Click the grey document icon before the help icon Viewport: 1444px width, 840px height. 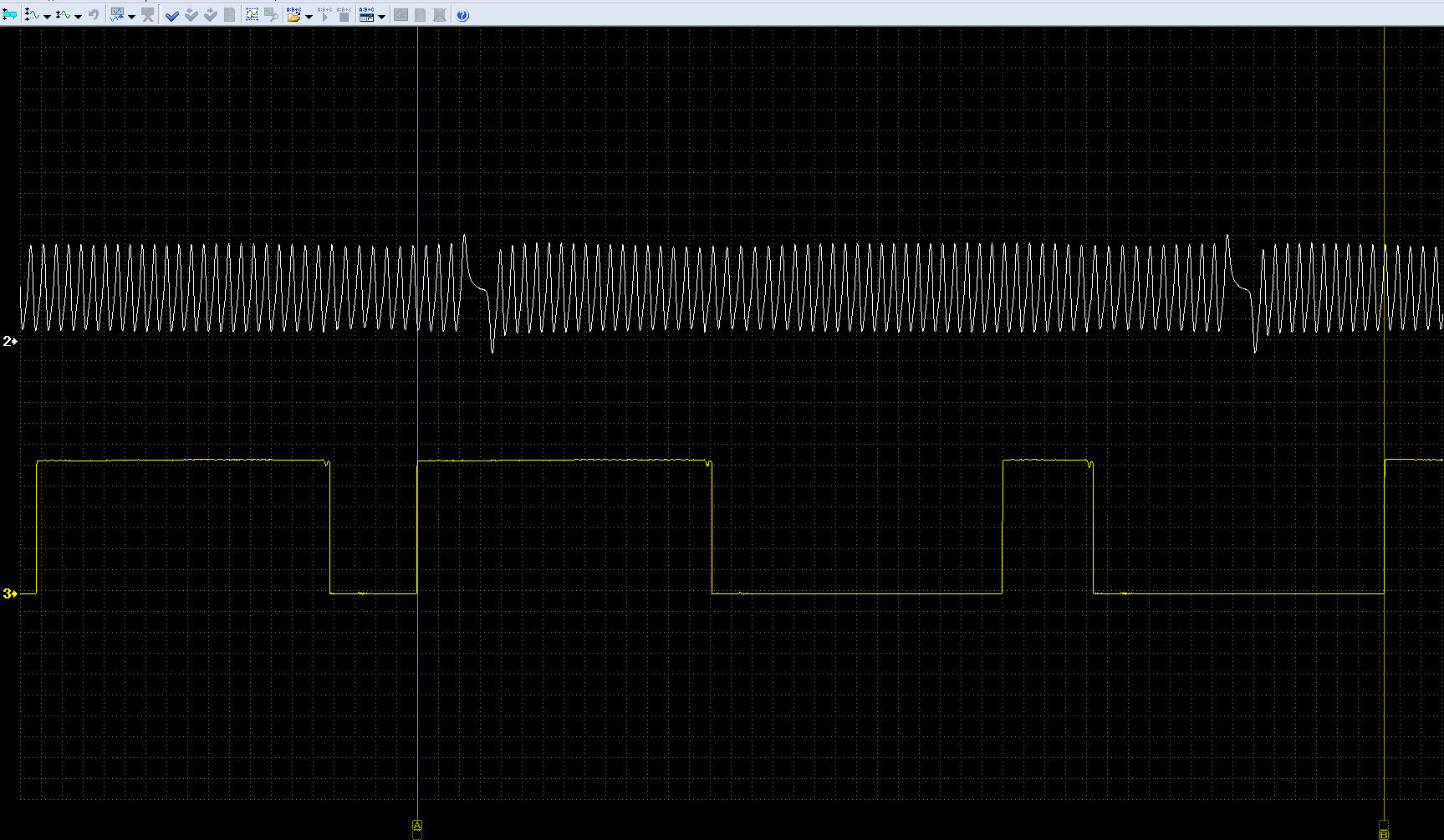pos(421,15)
